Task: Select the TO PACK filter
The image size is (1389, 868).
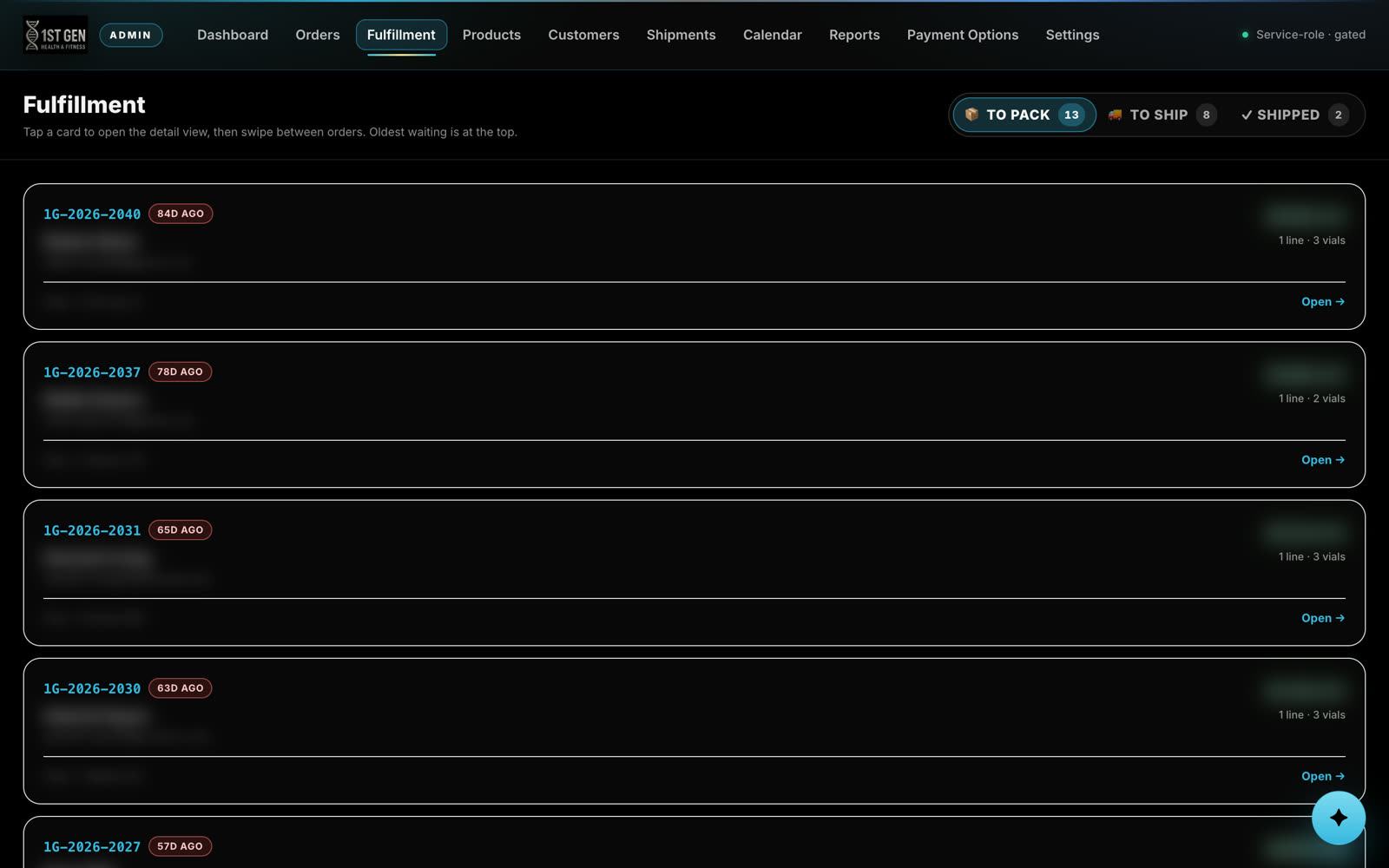Action: coord(1024,115)
